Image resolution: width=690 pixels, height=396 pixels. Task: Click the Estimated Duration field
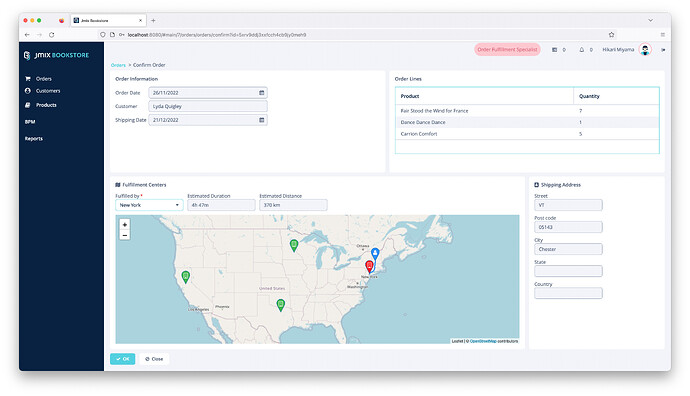221,205
